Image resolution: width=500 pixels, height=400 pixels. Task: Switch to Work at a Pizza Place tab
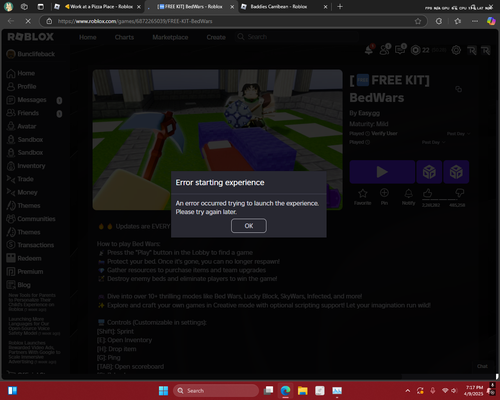(99, 7)
